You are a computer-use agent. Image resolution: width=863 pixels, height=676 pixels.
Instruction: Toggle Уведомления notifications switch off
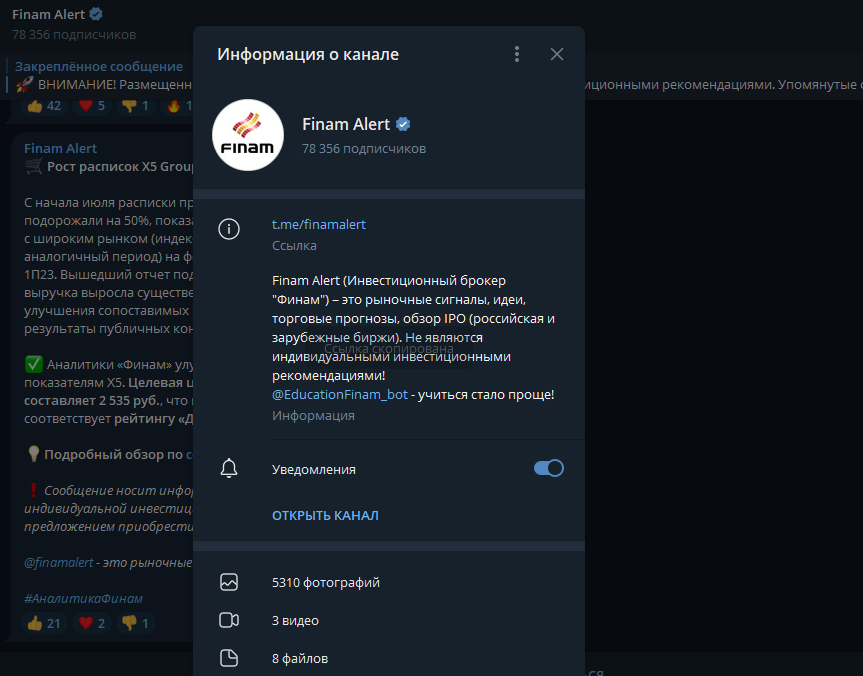[548, 467]
